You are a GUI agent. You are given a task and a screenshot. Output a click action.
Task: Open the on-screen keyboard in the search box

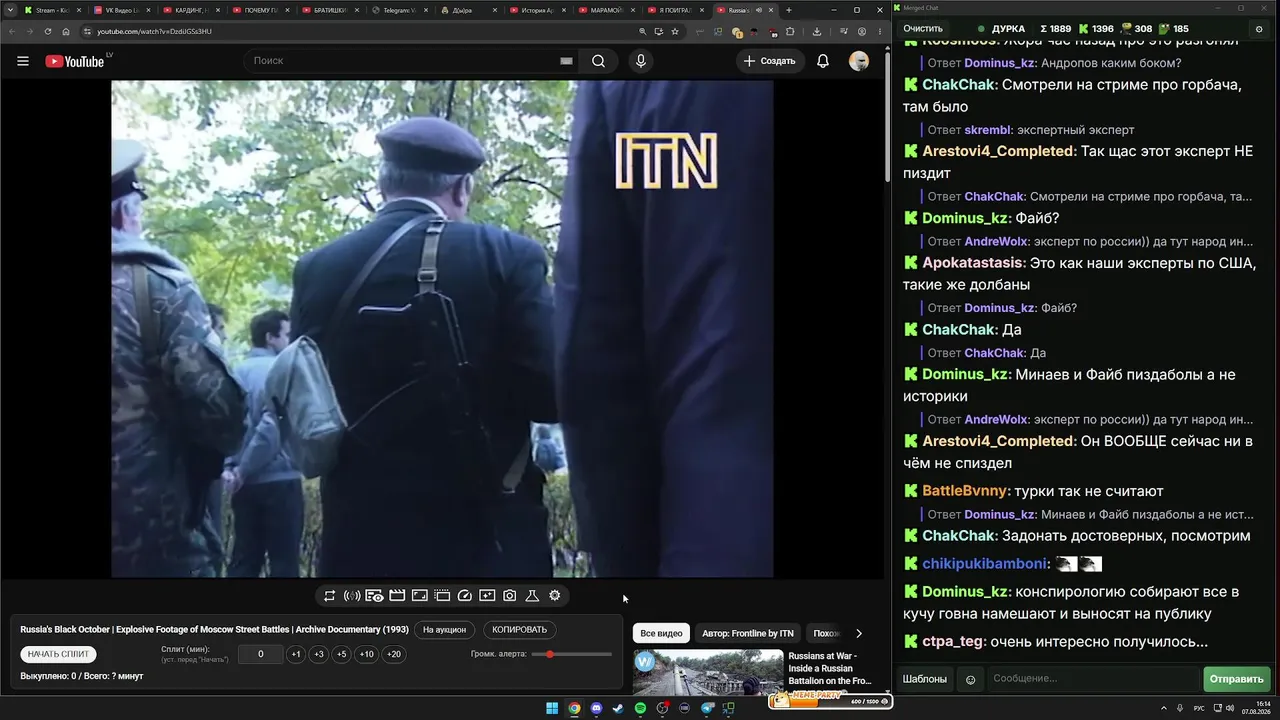pyautogui.click(x=566, y=61)
